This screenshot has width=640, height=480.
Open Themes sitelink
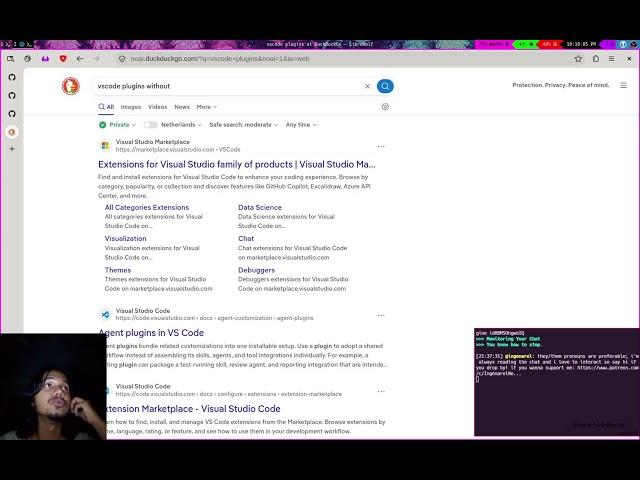pyautogui.click(x=118, y=270)
